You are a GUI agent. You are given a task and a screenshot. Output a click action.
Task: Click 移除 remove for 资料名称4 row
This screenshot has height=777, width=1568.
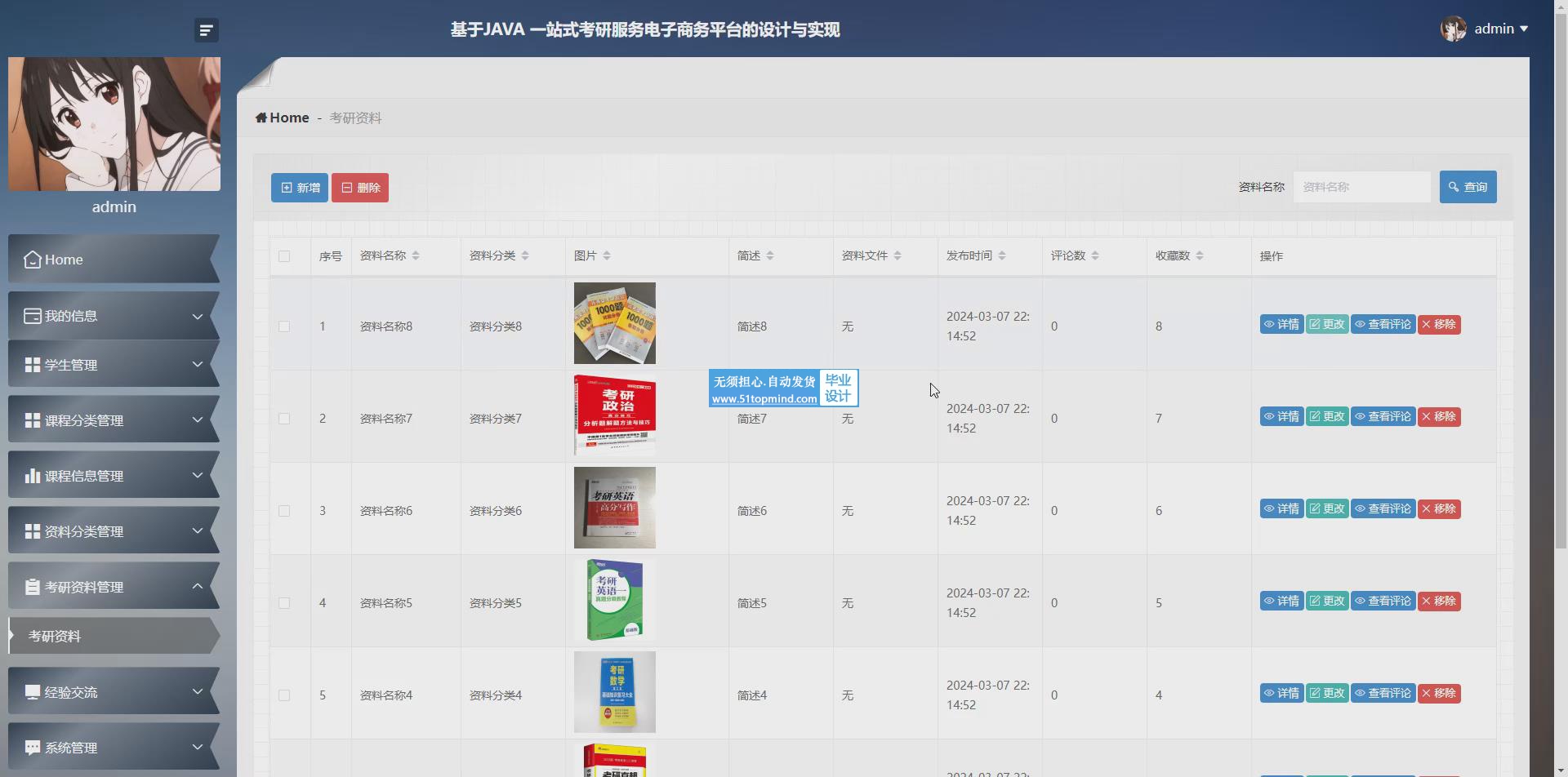click(x=1439, y=694)
